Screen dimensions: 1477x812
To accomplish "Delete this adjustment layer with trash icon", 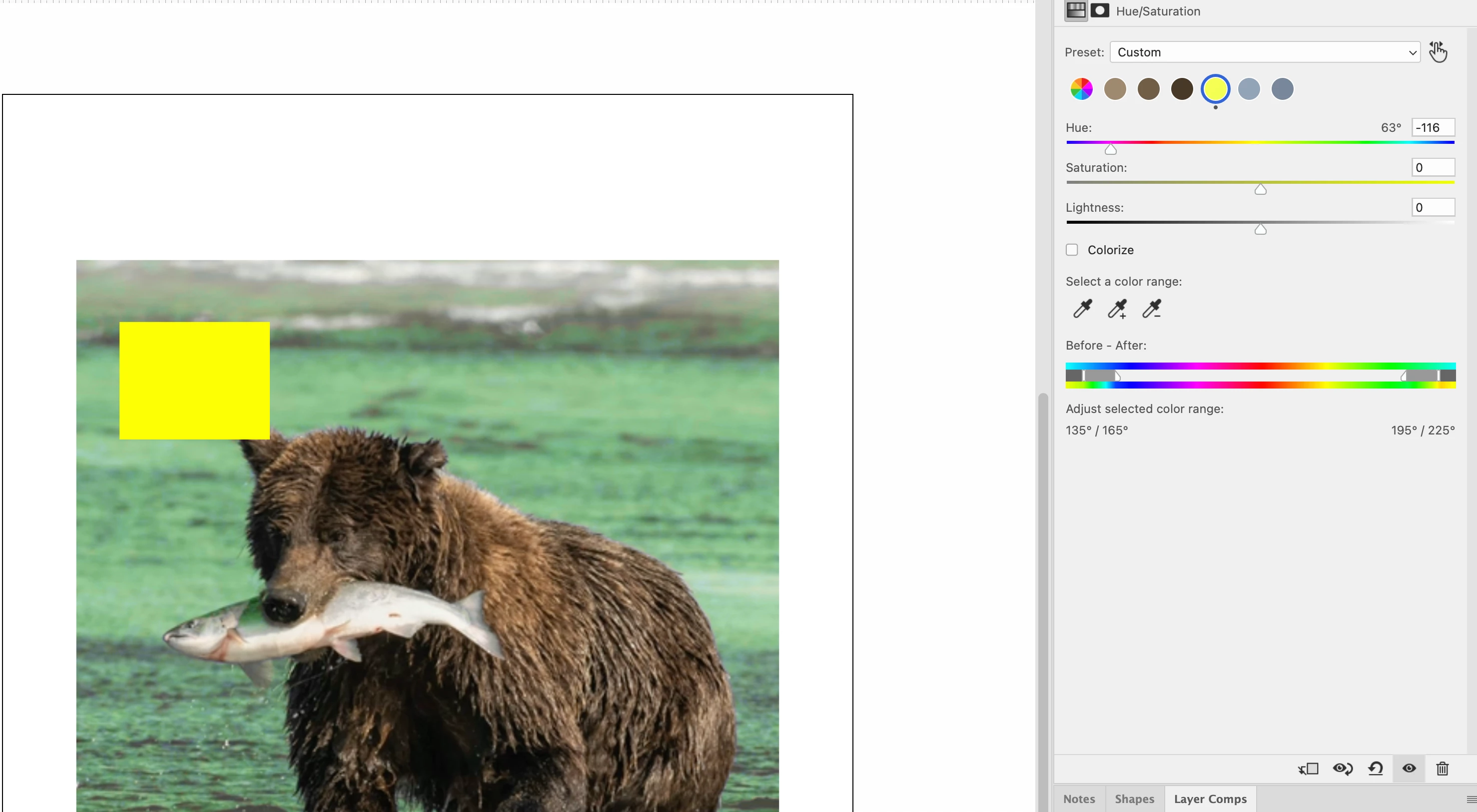I will (x=1442, y=769).
